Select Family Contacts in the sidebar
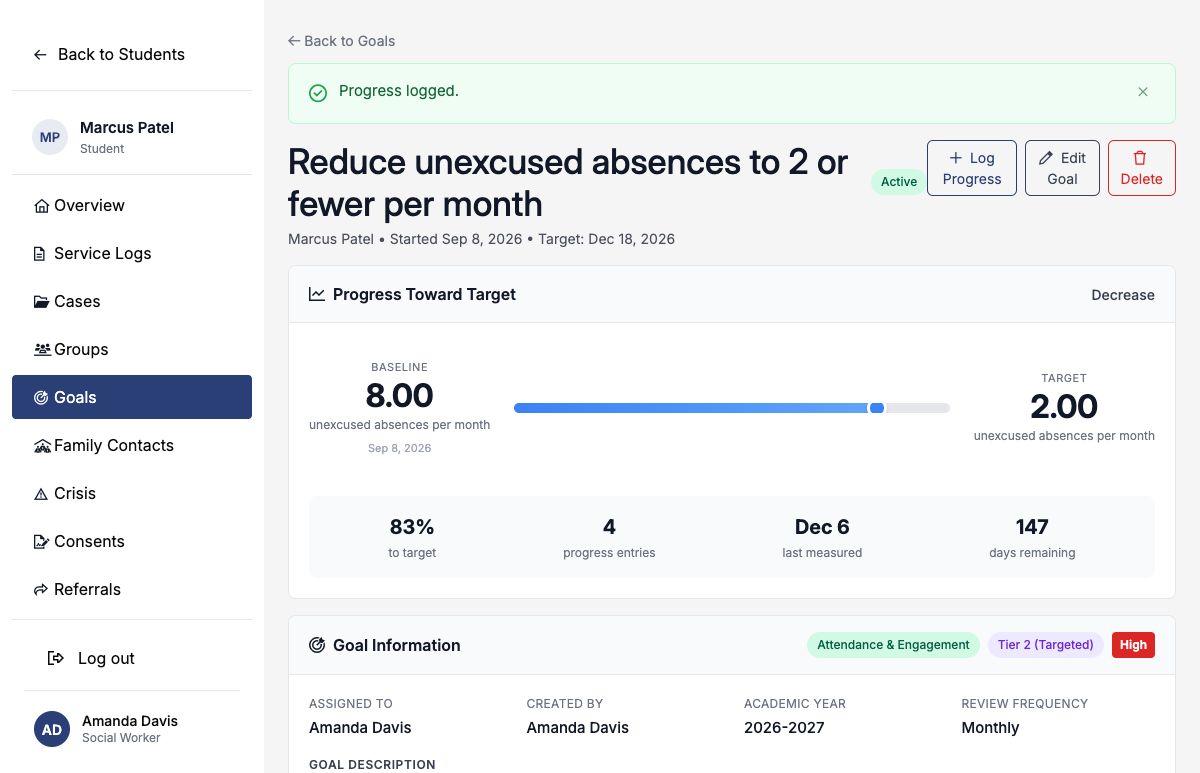The width and height of the screenshot is (1200, 773). click(132, 445)
